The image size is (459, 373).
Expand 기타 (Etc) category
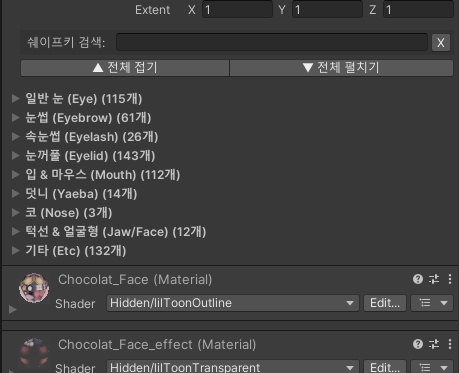(x=15, y=250)
